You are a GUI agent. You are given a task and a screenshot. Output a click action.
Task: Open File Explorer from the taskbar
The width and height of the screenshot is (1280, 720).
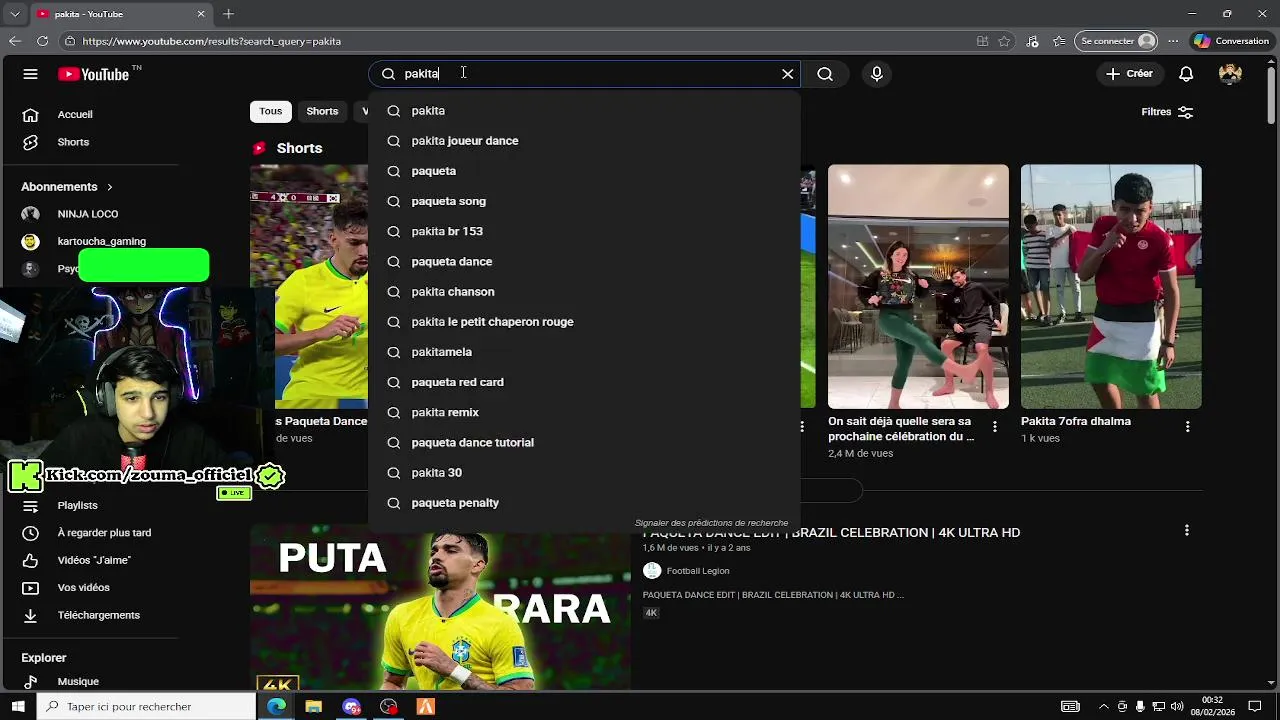[313, 706]
